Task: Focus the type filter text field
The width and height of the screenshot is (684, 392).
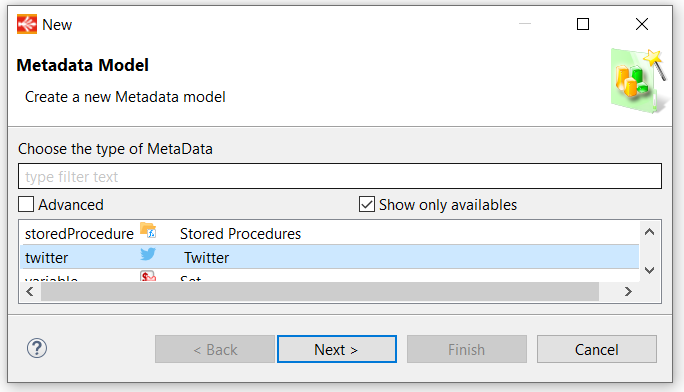Action: point(340,176)
